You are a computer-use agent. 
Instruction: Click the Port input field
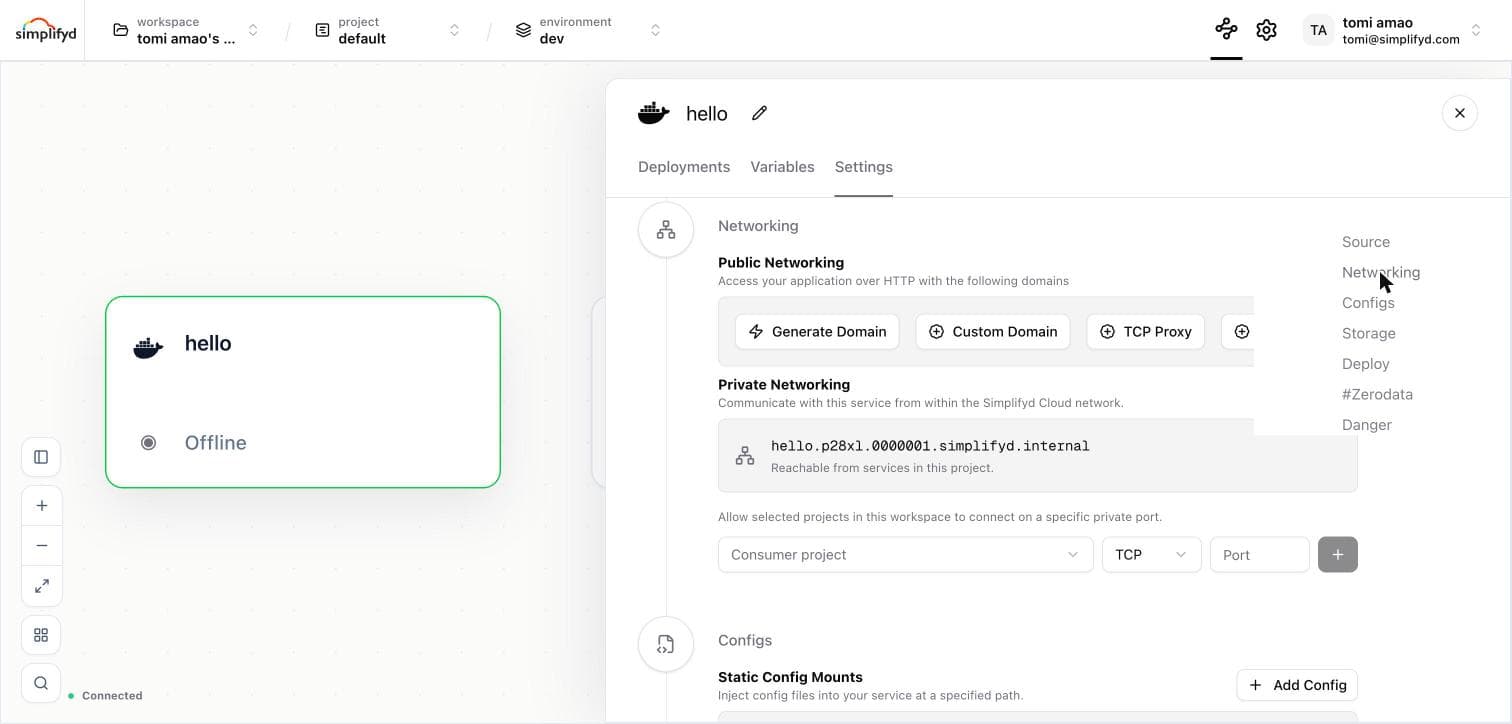coord(1259,555)
